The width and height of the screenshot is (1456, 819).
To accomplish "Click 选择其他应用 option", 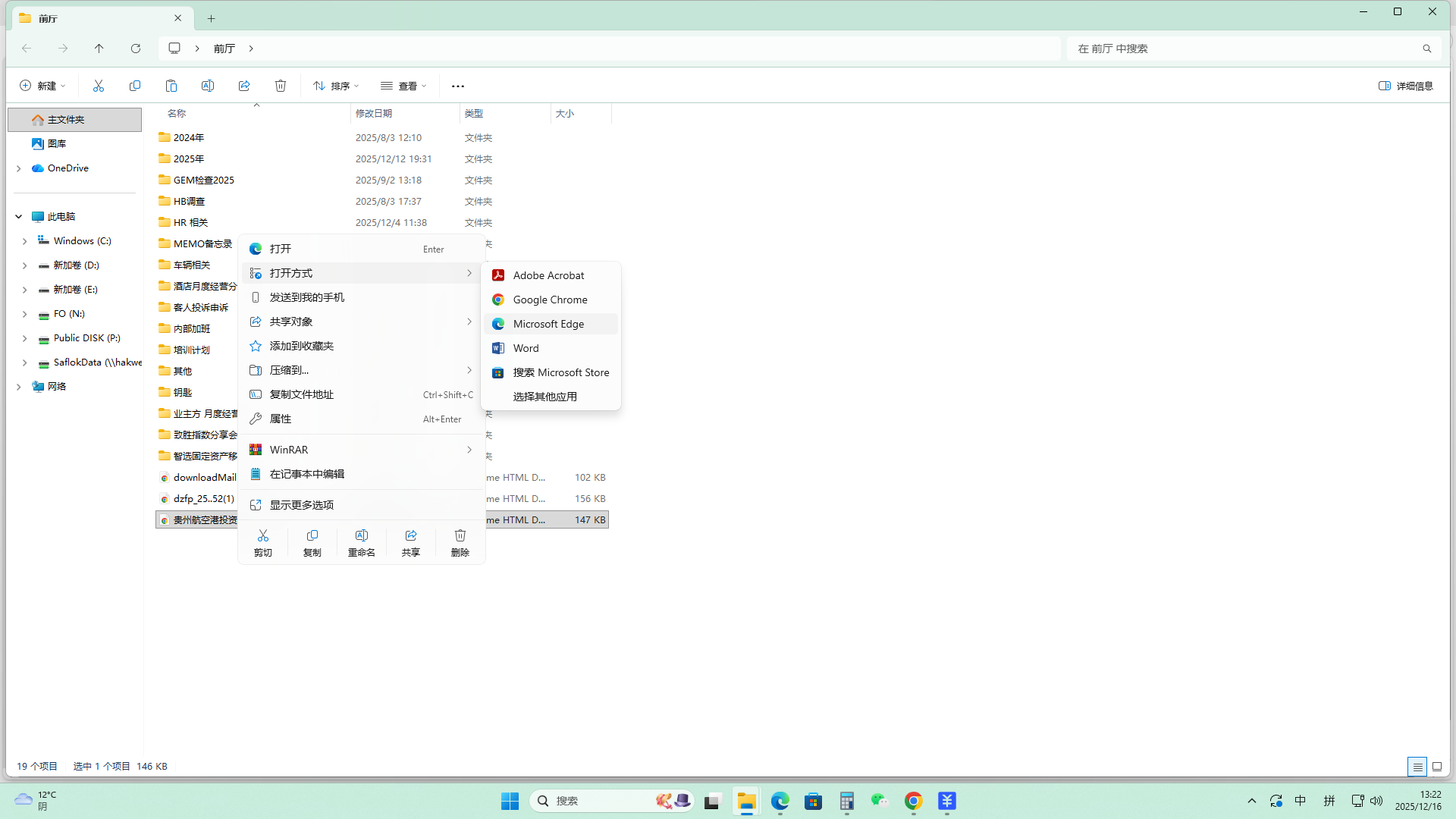I will pyautogui.click(x=545, y=397).
